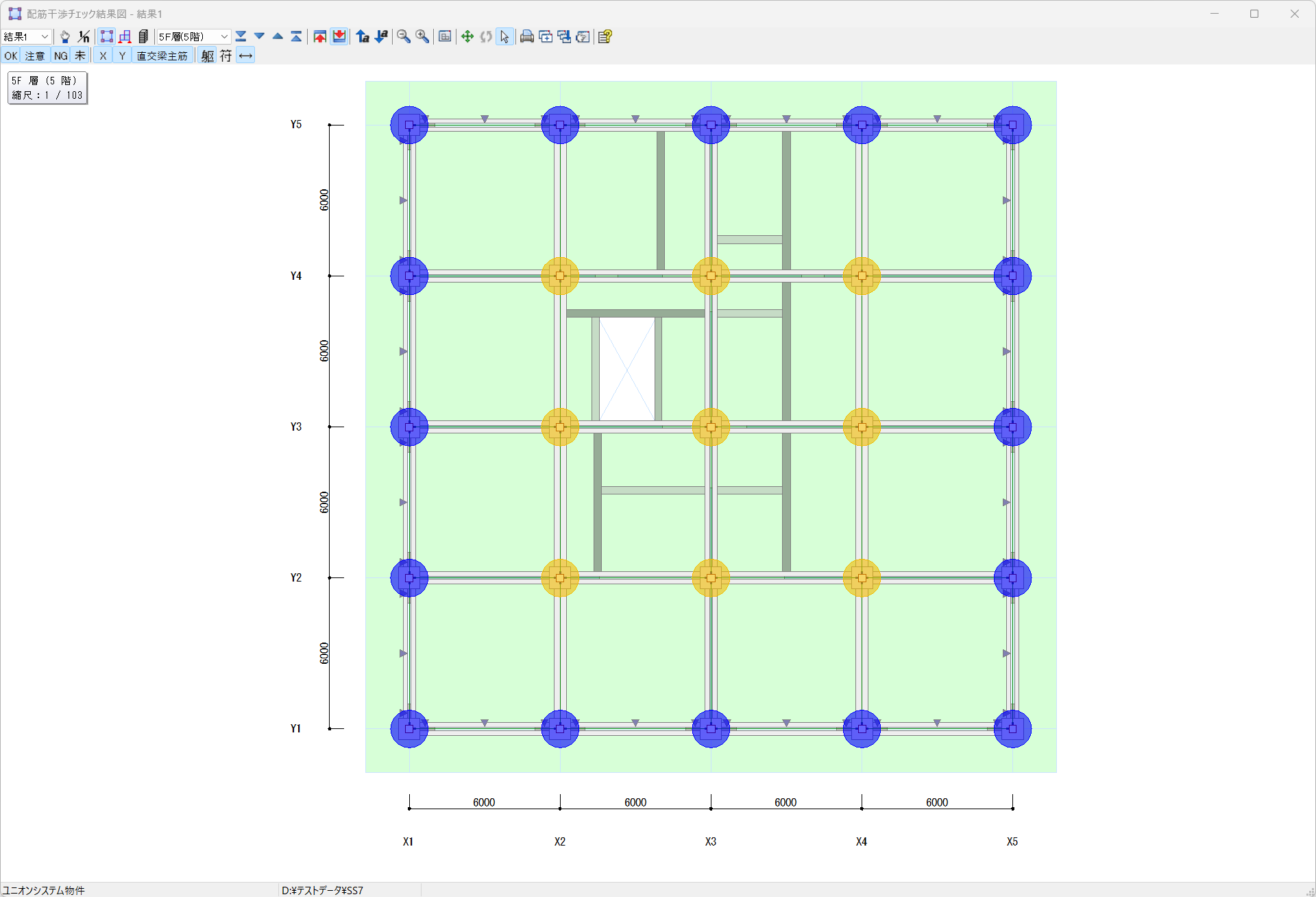Switch to frame elevation view icon
Screen dimensions: 1316x897
point(125,36)
